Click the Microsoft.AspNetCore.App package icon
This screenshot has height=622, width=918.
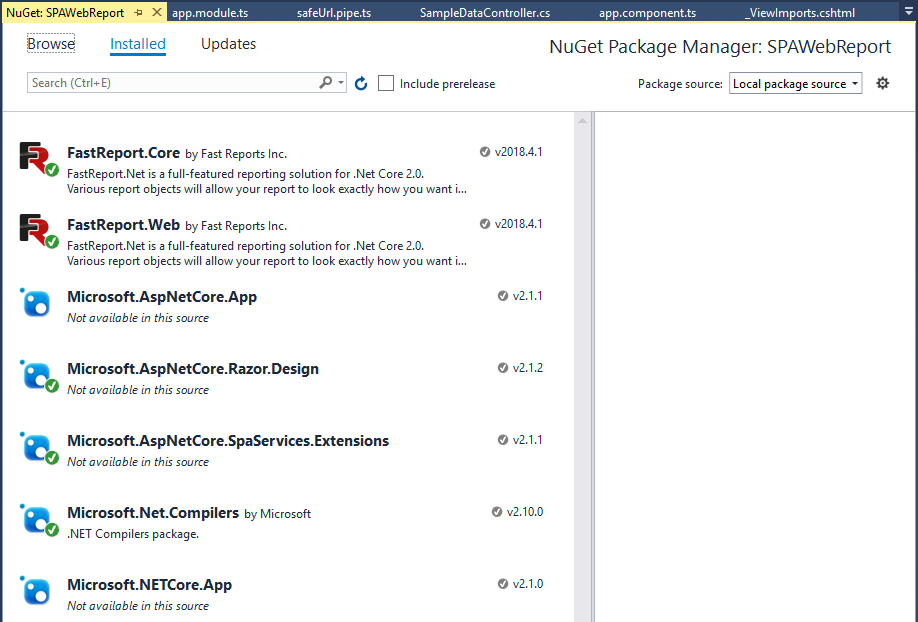tap(36, 303)
